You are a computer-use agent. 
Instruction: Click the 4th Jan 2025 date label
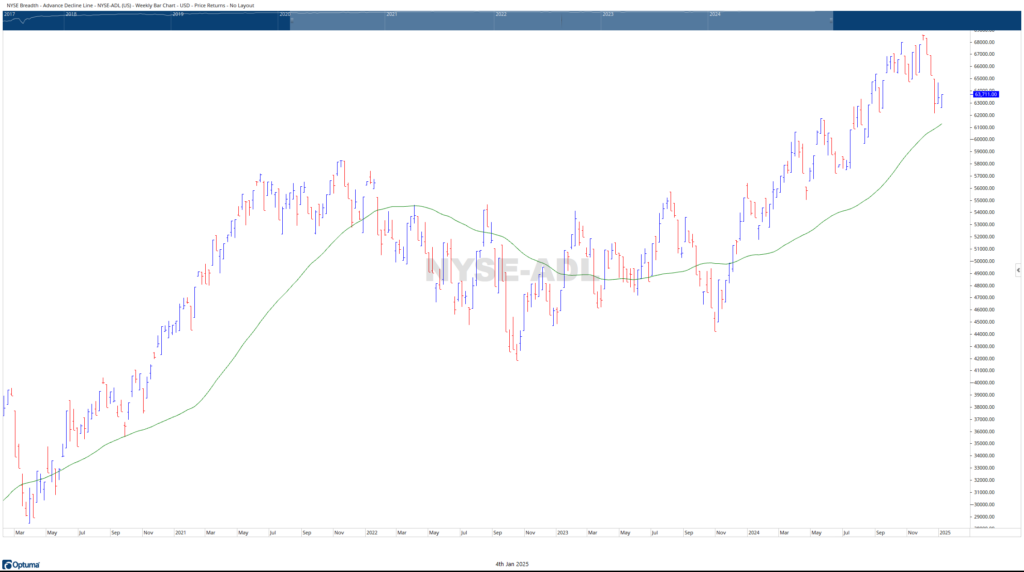coord(511,564)
